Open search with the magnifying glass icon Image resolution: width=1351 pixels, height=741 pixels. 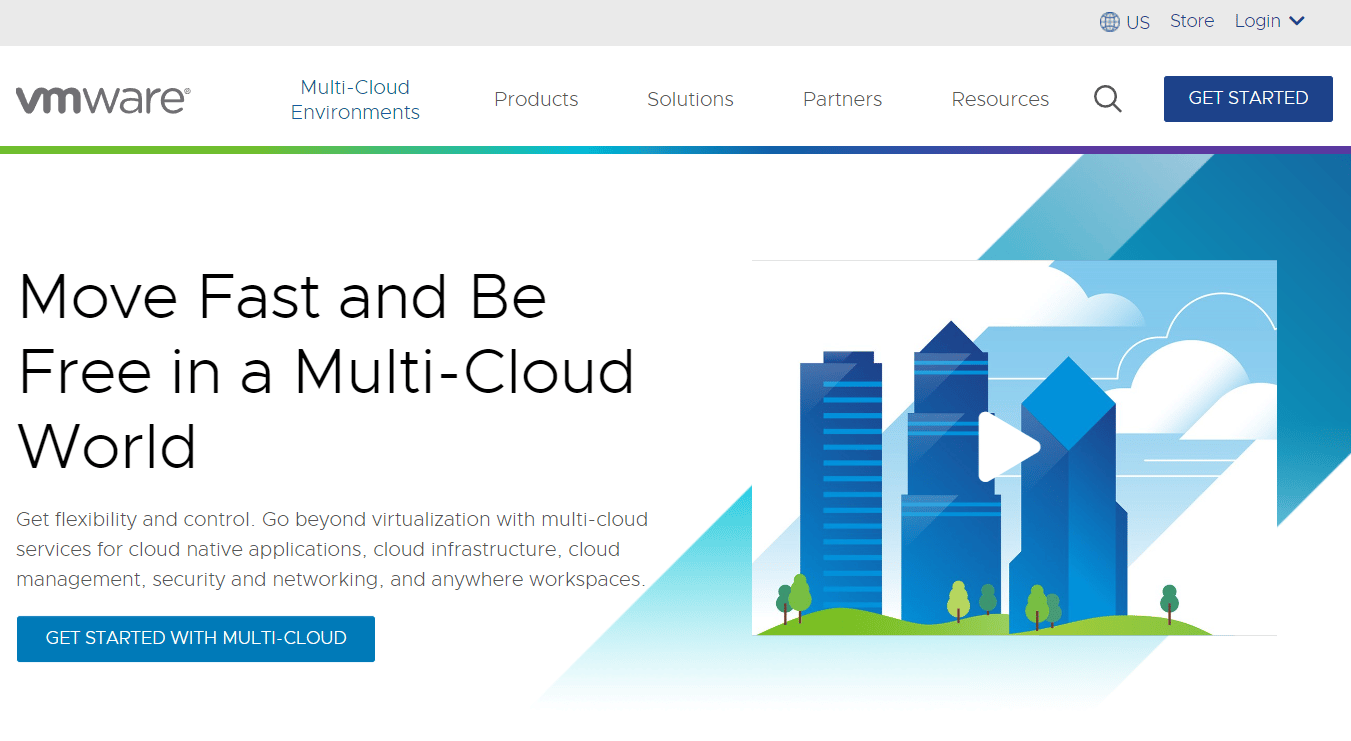pyautogui.click(x=1107, y=99)
